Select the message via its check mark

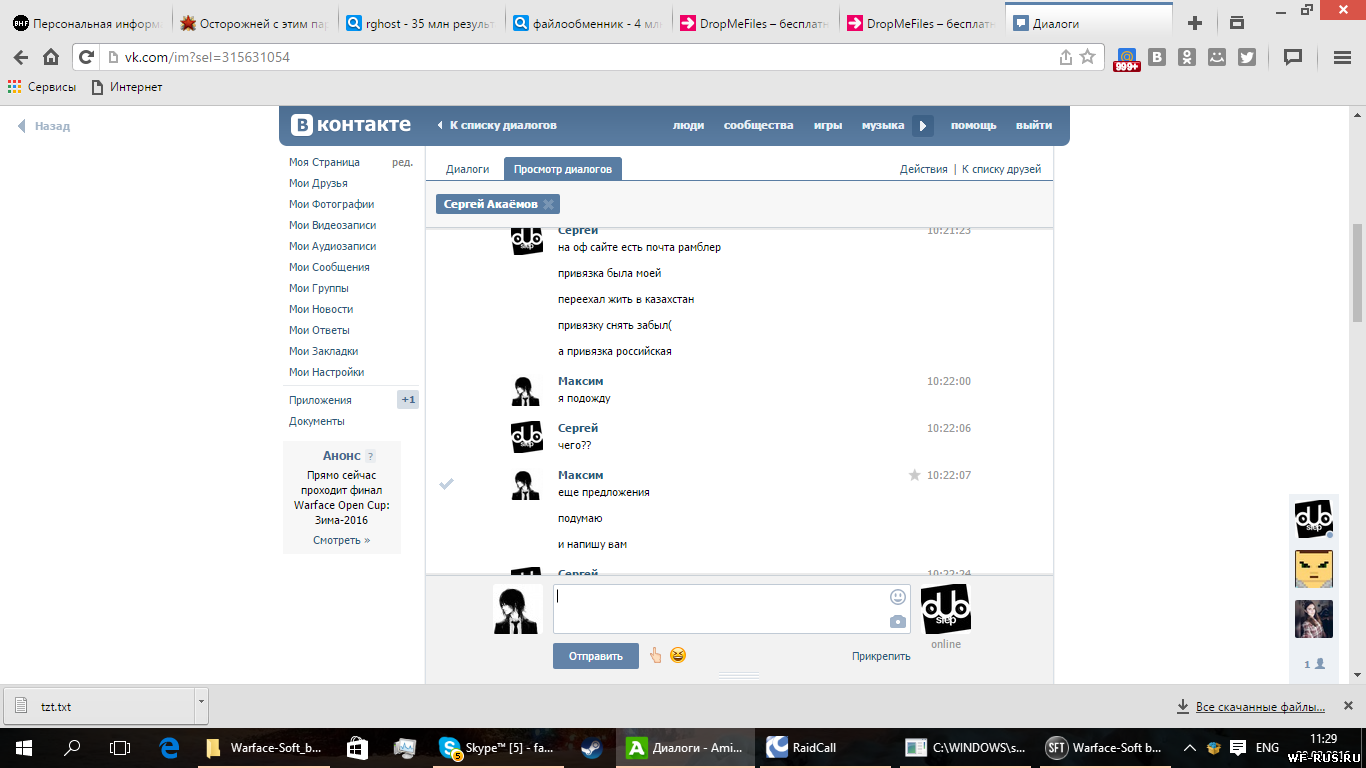(x=447, y=484)
